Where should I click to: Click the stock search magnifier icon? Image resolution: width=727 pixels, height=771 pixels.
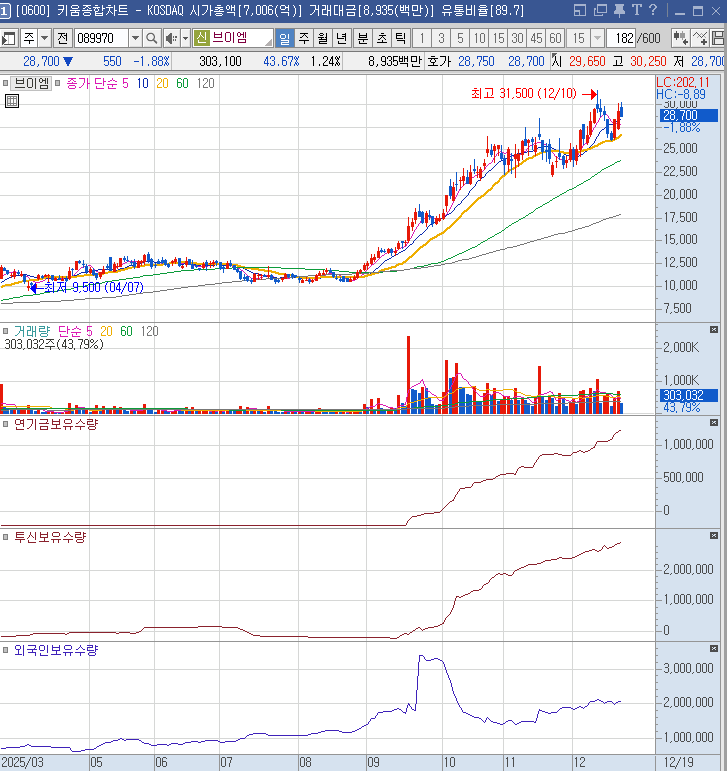click(x=152, y=38)
